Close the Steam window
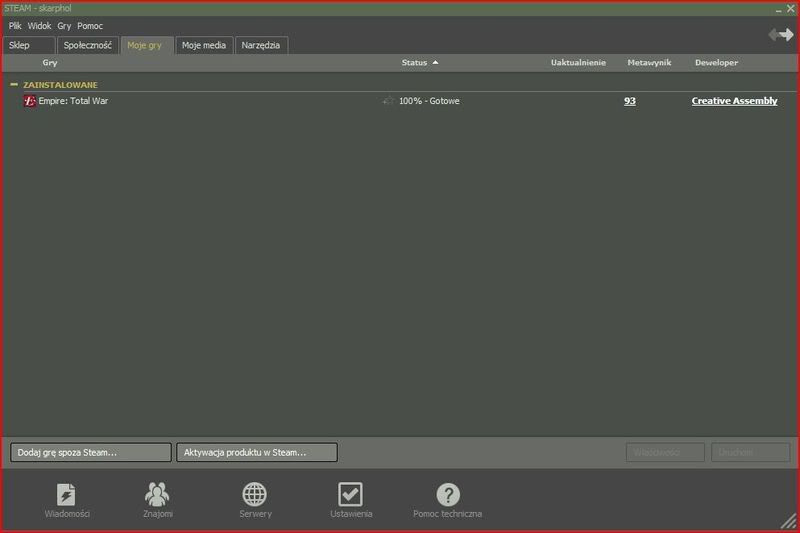Image resolution: width=800 pixels, height=533 pixels. tap(790, 9)
